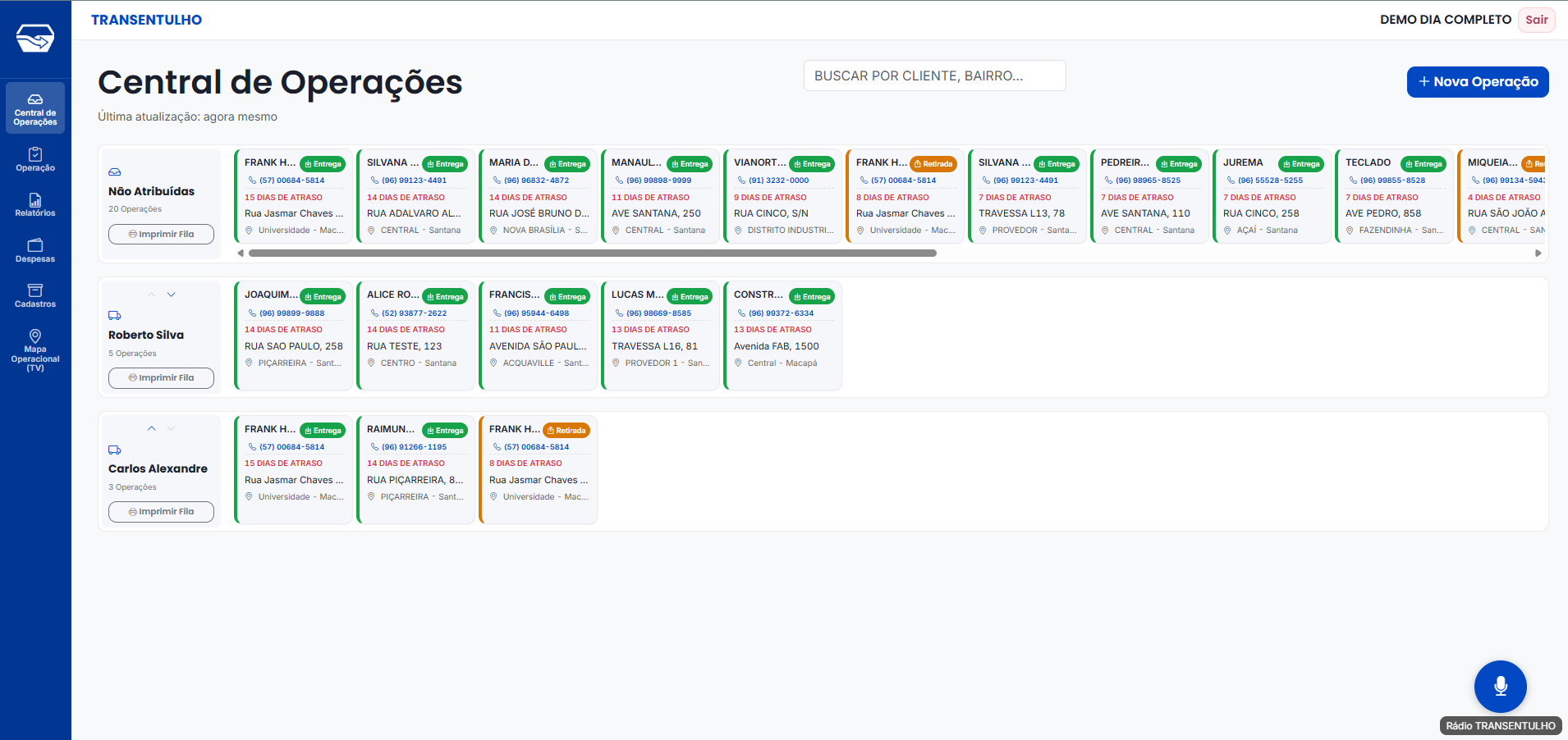1568x740 pixels.
Task: Move Carlos Alexandre queue up
Action: click(151, 428)
